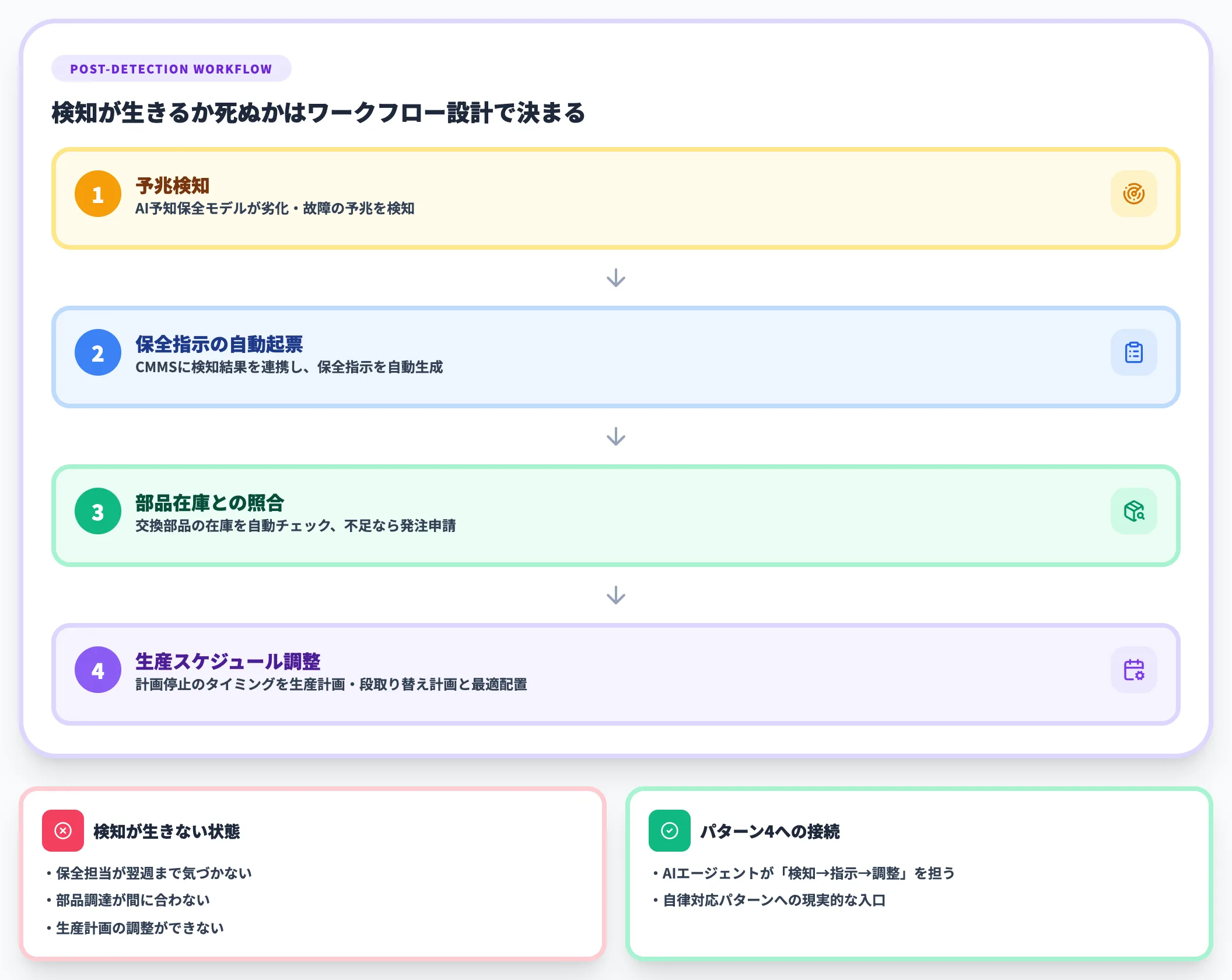
Task: Click the bullet AIエージェントが「検知→指示→調整」を担う
Action: (804, 873)
